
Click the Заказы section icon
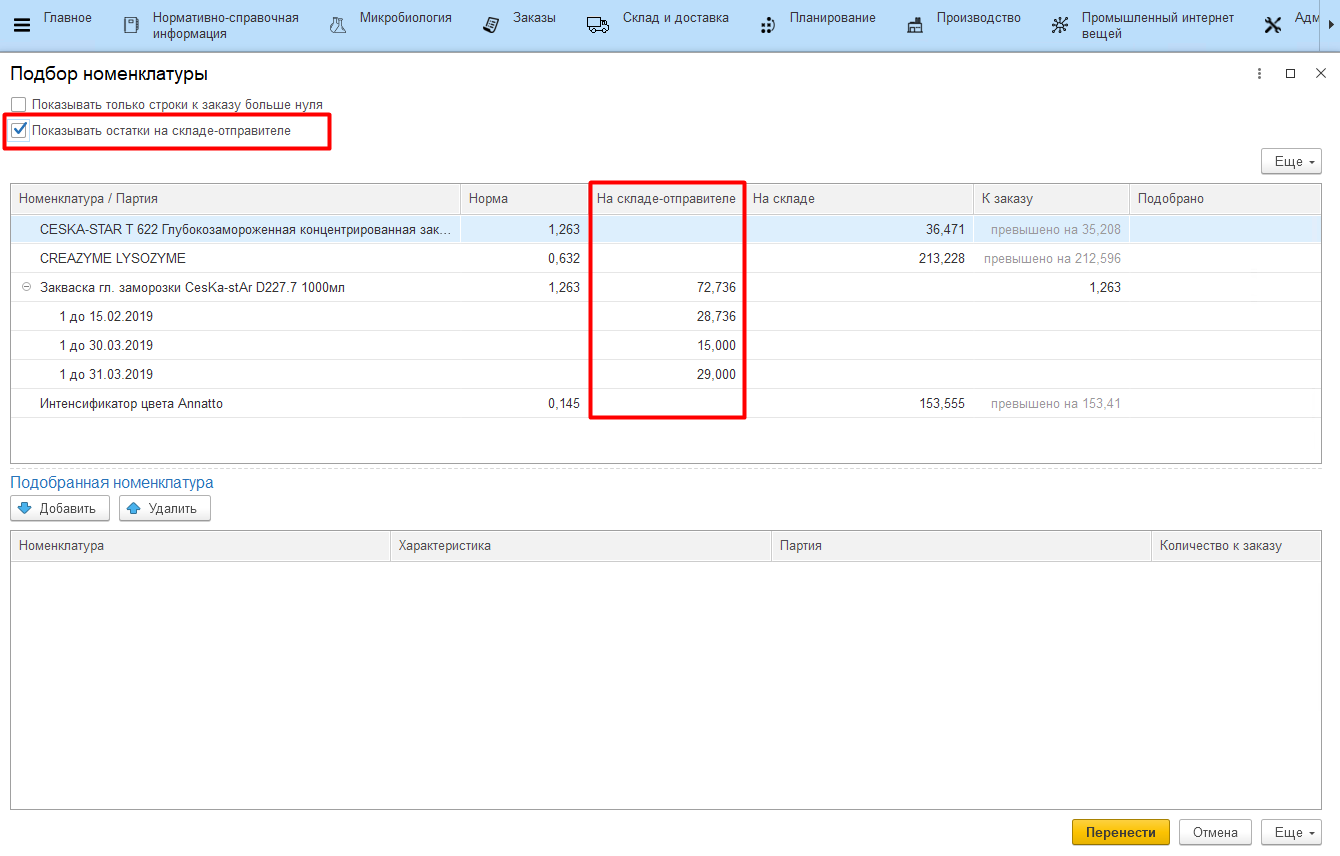pyautogui.click(x=491, y=25)
